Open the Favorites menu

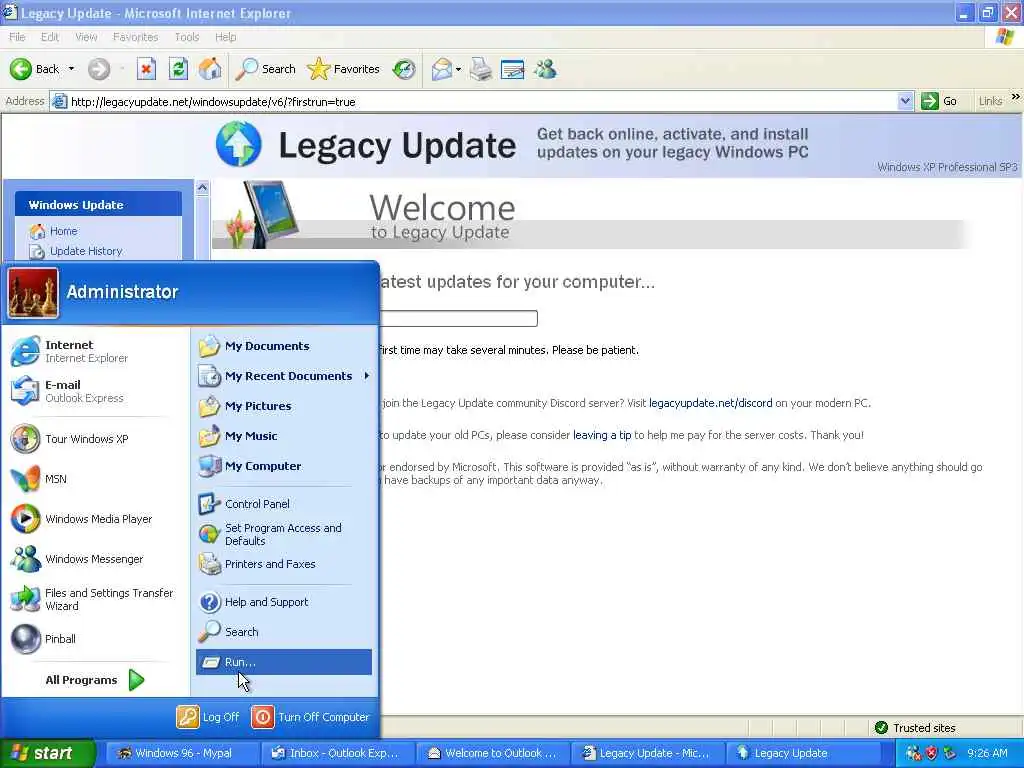pos(135,37)
